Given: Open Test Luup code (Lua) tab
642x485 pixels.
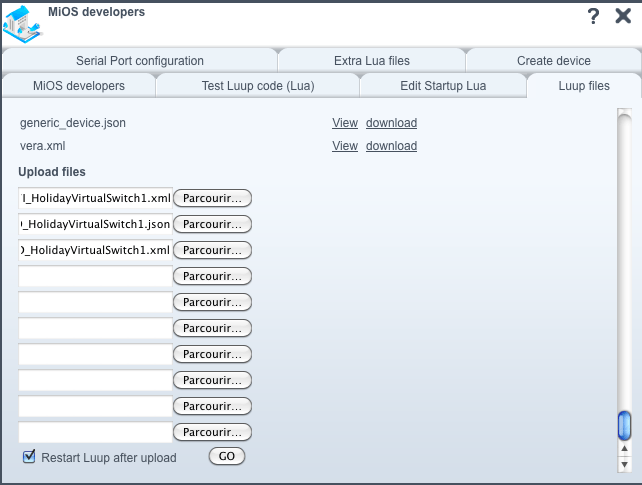Looking at the screenshot, I should (258, 86).
